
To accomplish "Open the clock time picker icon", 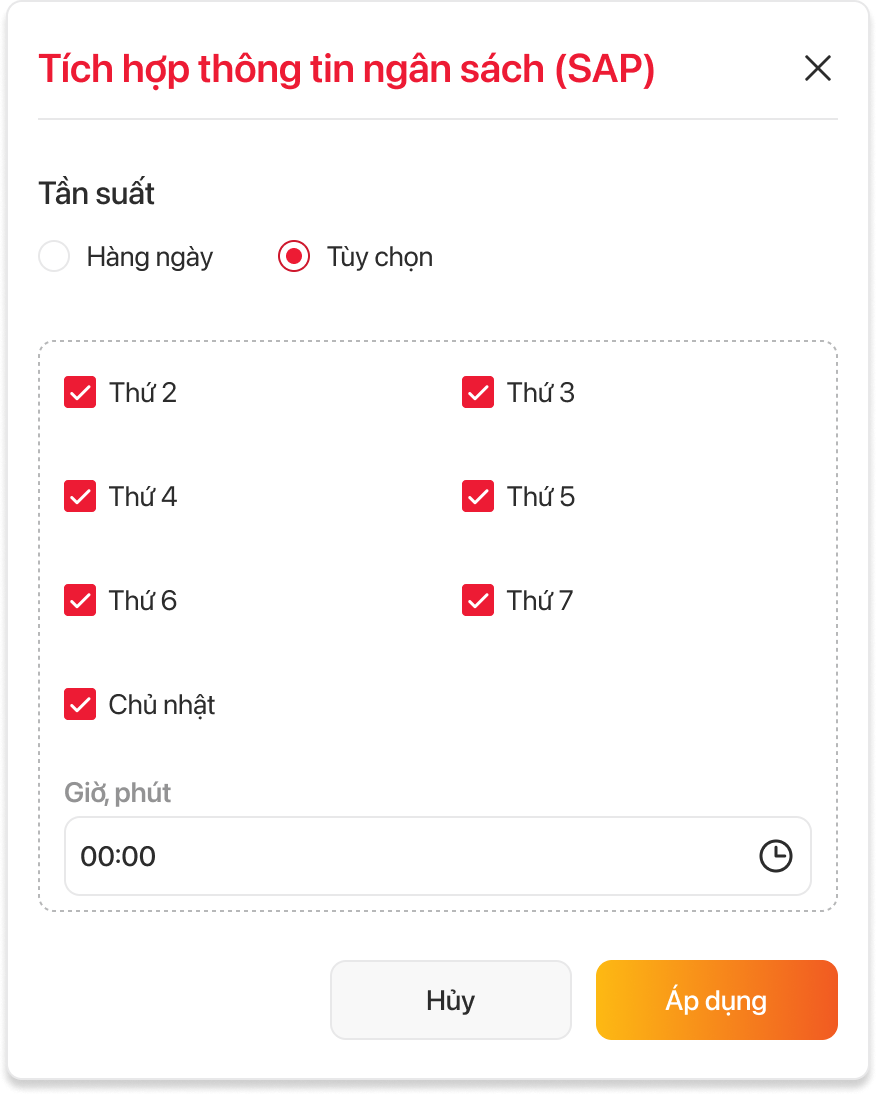I will 775,856.
